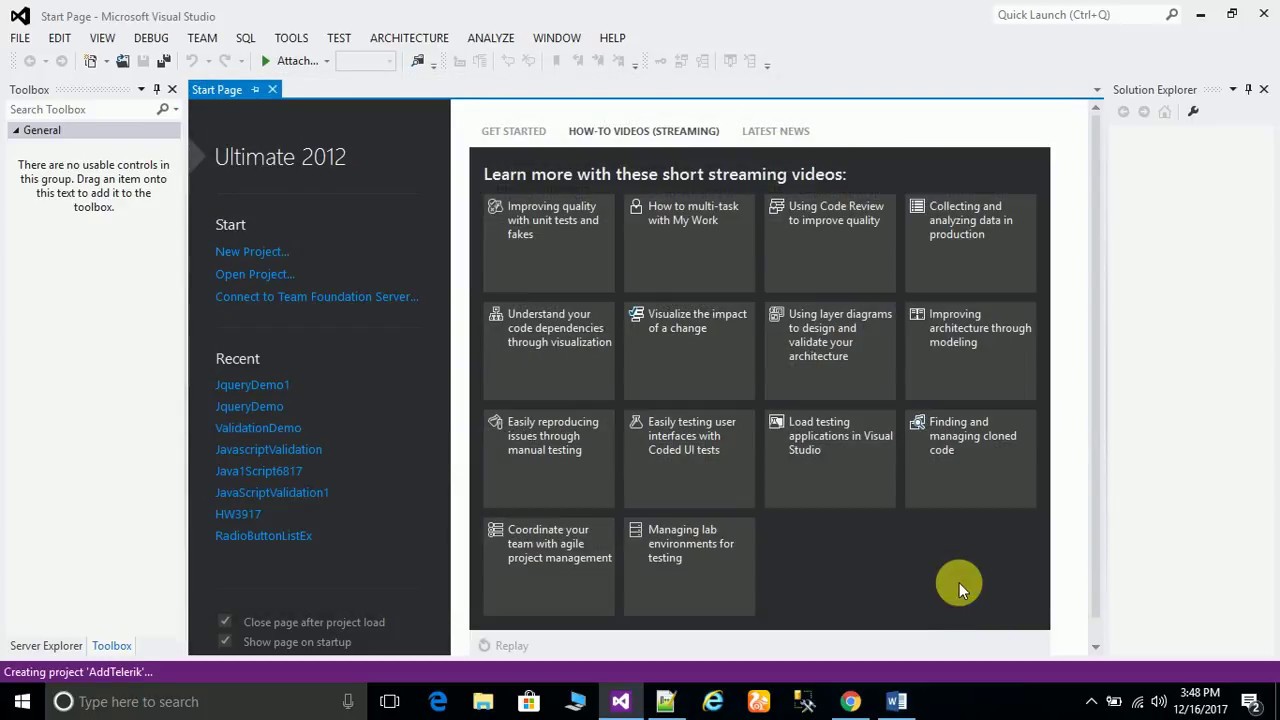1280x720 pixels.
Task: Click the Windows 'Type here to search' box
Action: (207, 701)
